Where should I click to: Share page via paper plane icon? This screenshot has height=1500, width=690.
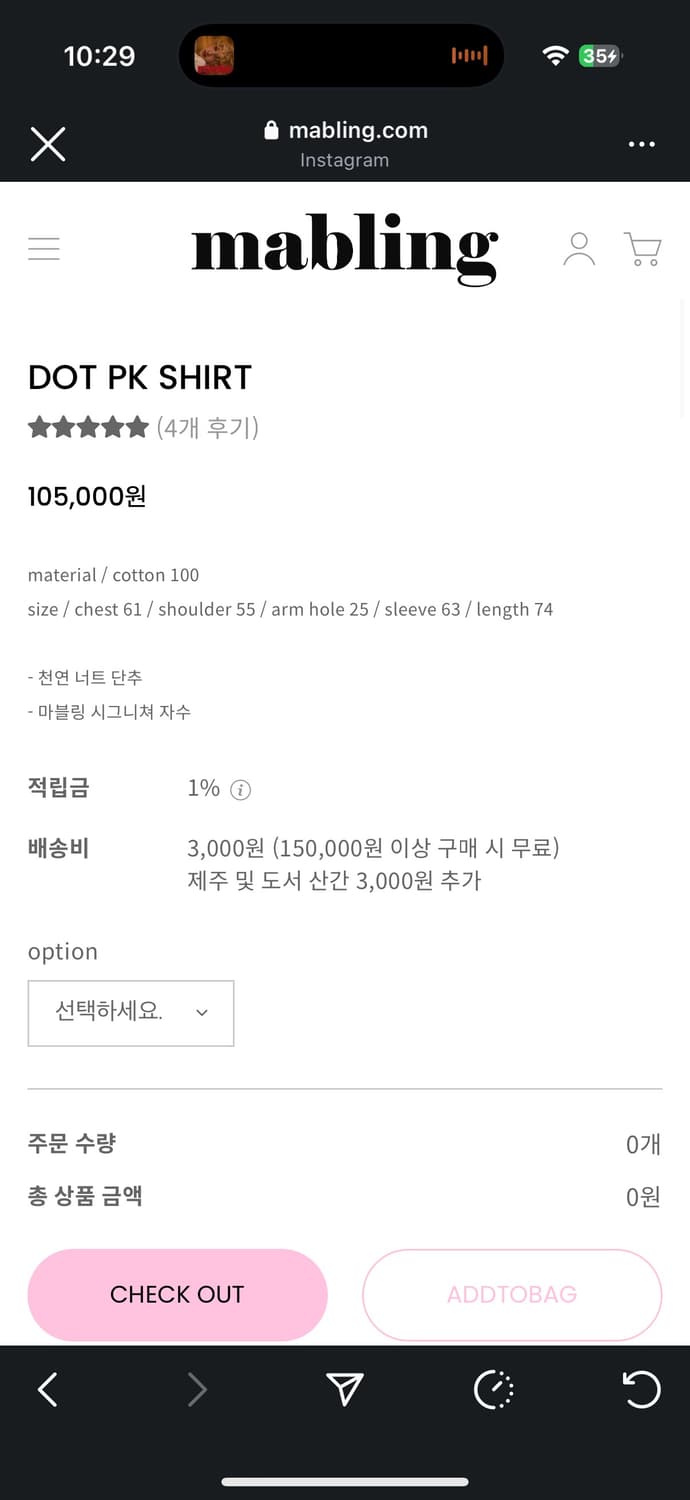pyautogui.click(x=344, y=1389)
